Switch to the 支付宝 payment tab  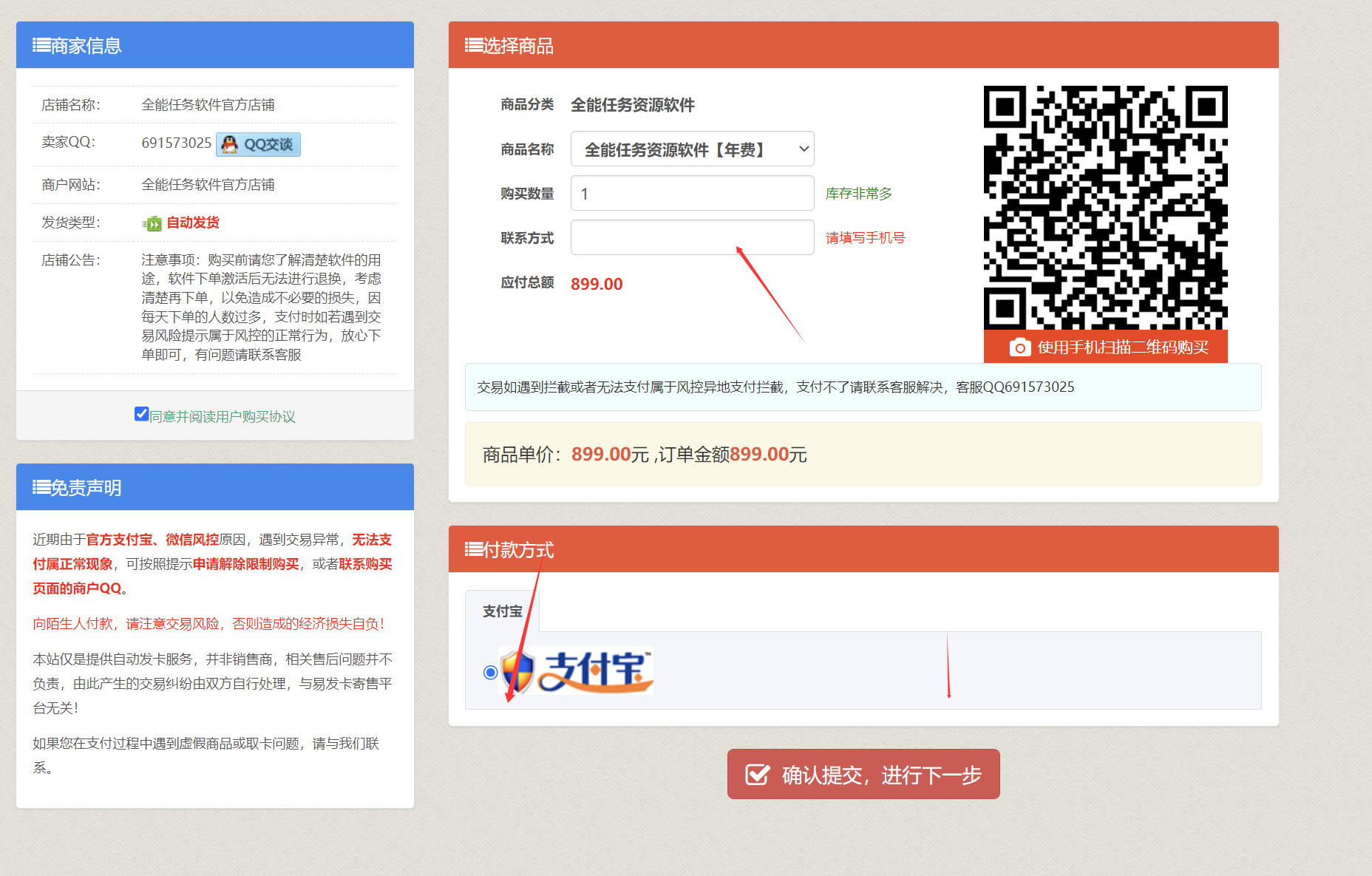(x=502, y=611)
